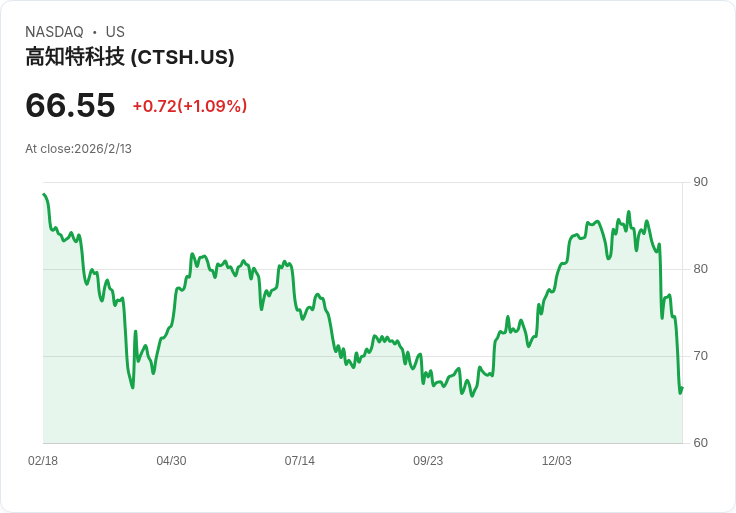Click the At close:2026/2/13 date text
The height and width of the screenshot is (513, 736).
click(x=78, y=149)
